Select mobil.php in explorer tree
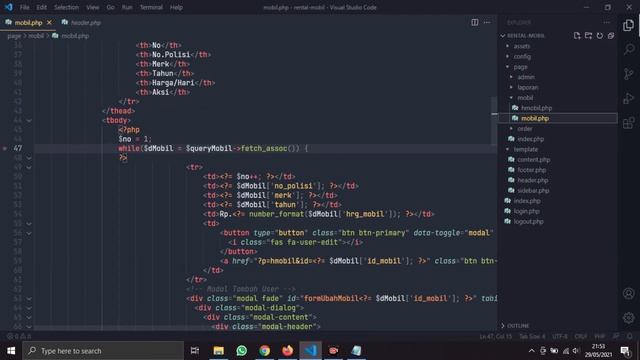This screenshot has width=640, height=360. click(x=535, y=118)
